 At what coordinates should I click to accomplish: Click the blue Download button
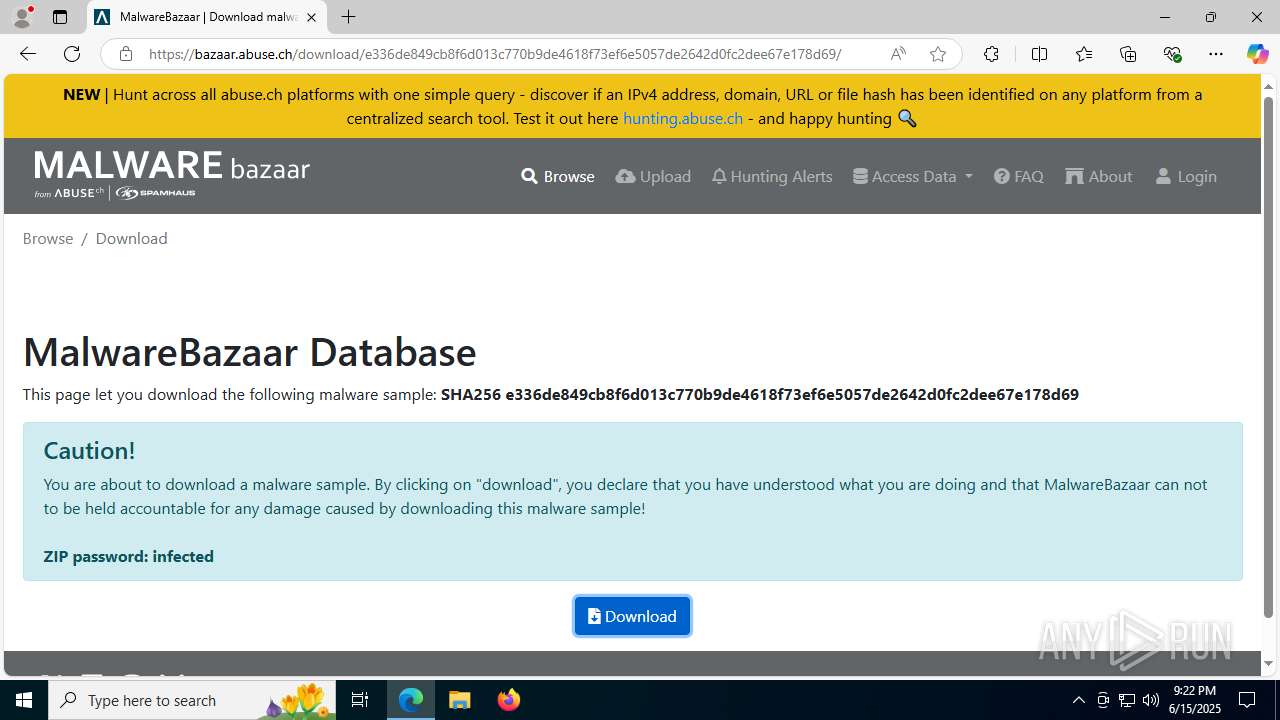[632, 616]
